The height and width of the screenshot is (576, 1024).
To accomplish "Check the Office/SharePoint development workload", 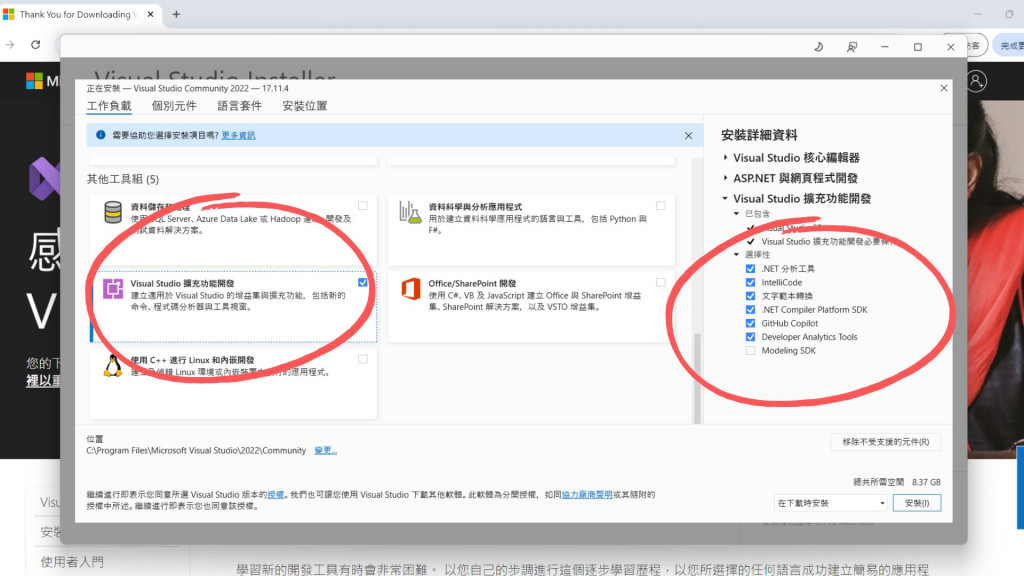I will (x=660, y=283).
